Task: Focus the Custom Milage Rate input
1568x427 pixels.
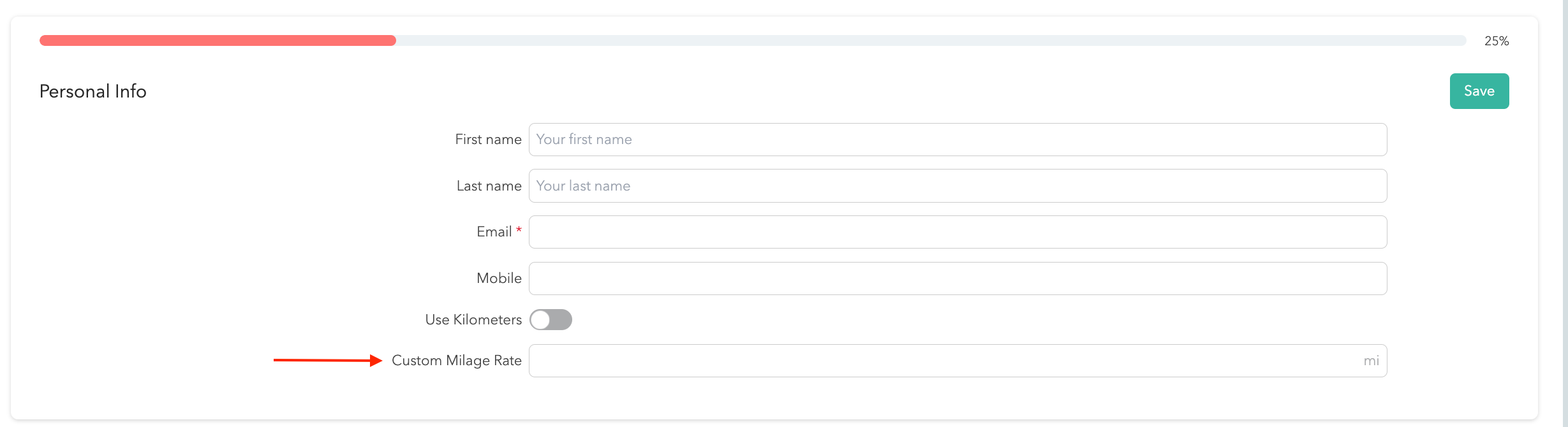Action: coord(944,361)
